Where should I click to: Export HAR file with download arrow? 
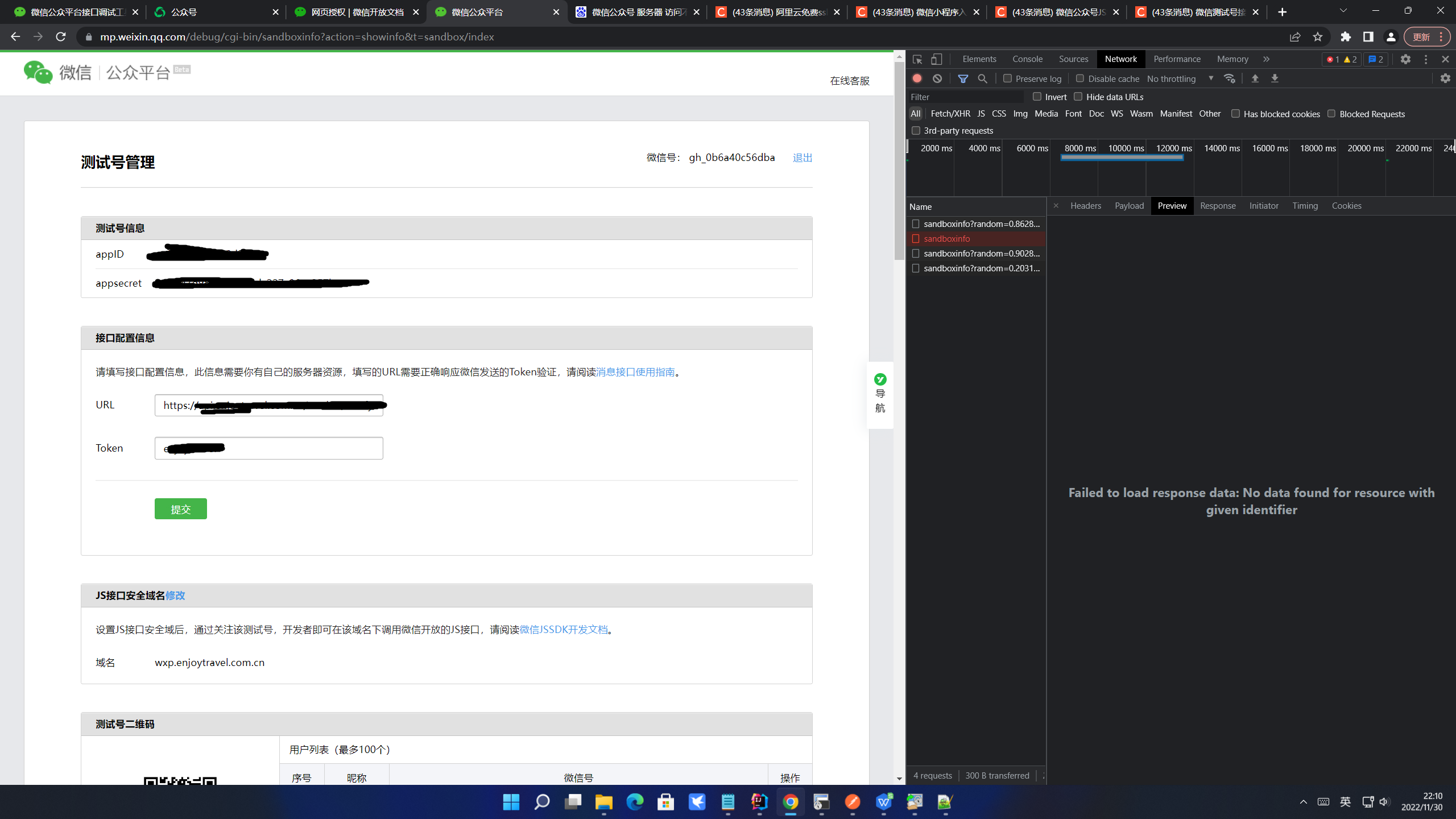click(x=1275, y=78)
